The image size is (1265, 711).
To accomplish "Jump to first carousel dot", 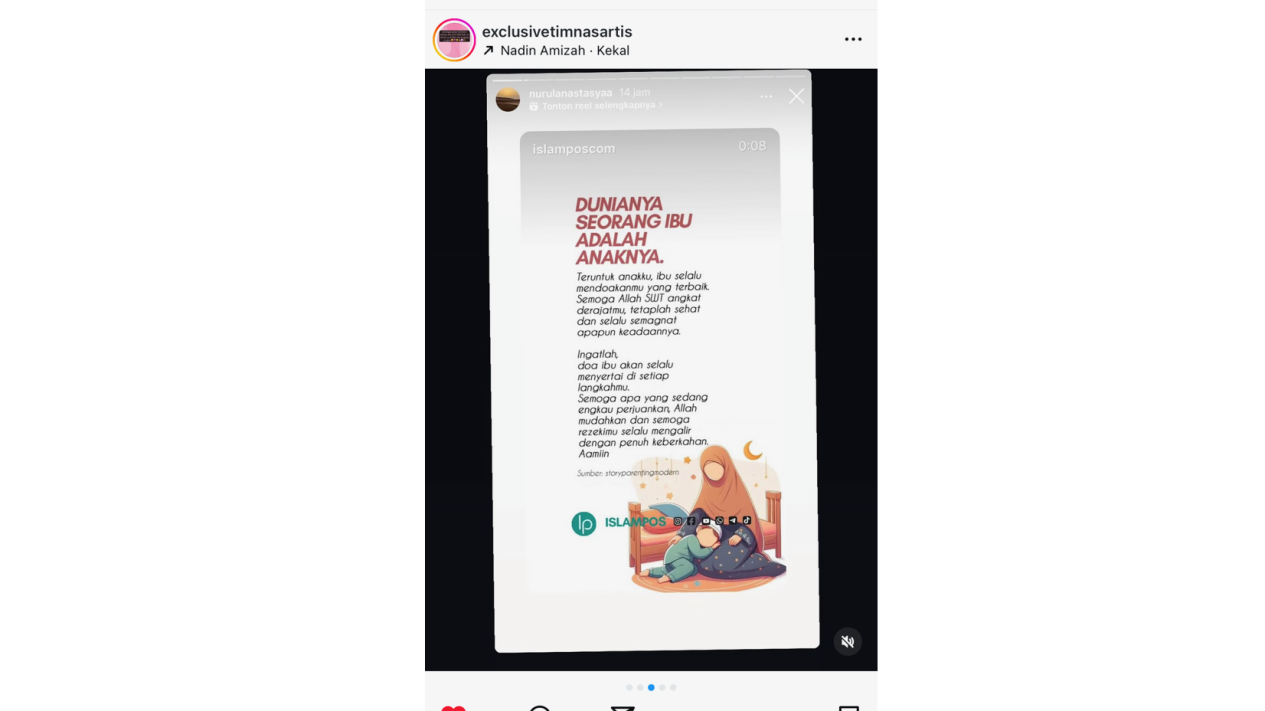I will [629, 687].
